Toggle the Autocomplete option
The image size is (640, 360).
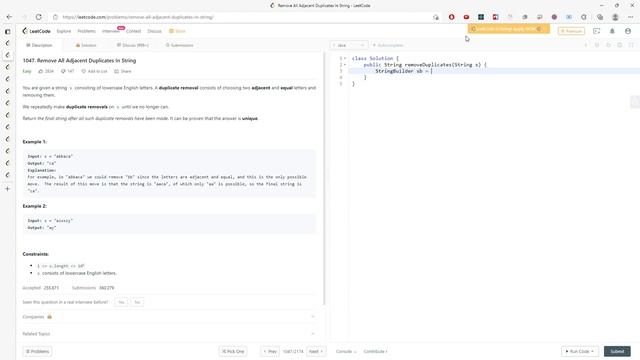[x=388, y=45]
